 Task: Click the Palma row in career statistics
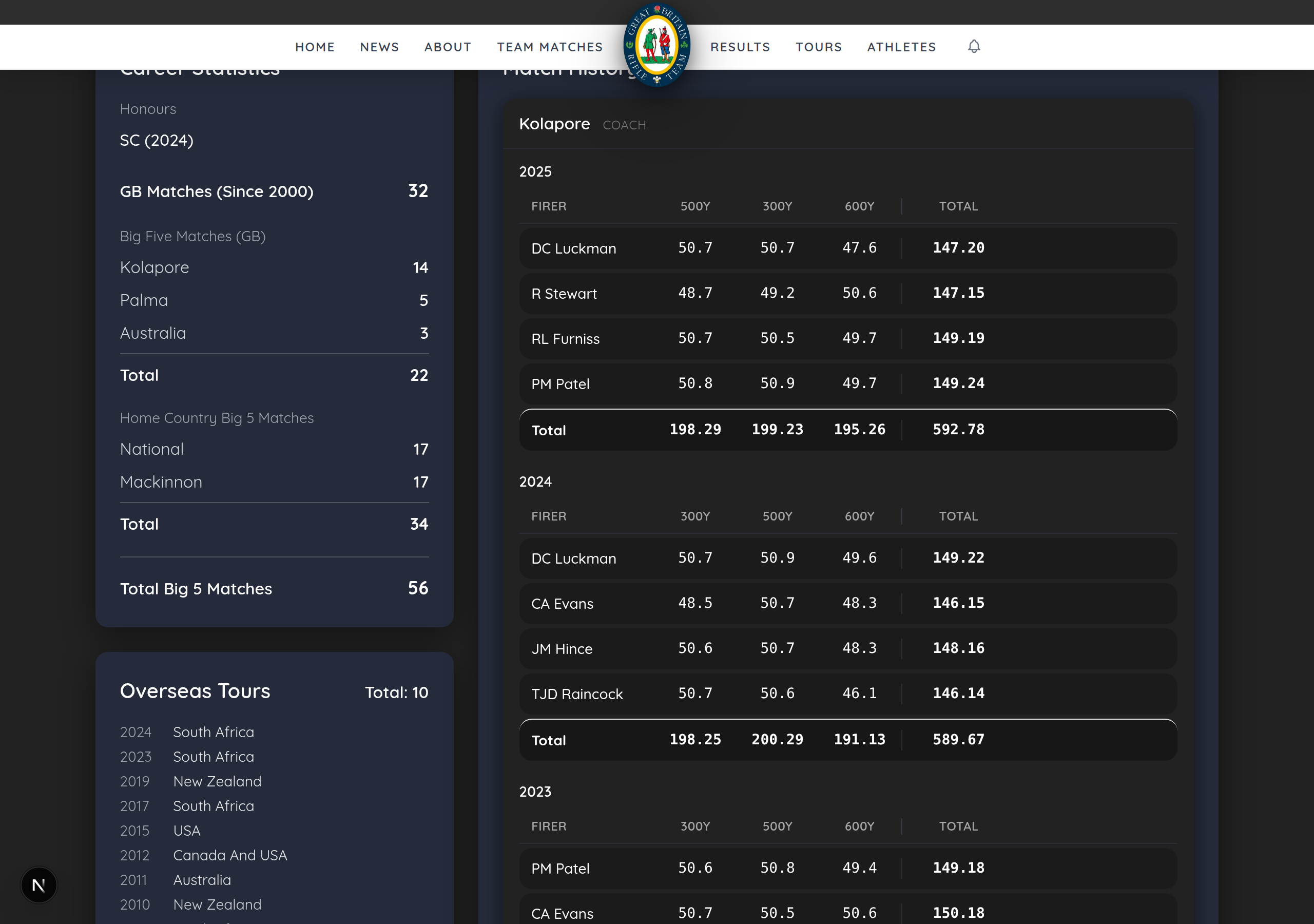(274, 300)
